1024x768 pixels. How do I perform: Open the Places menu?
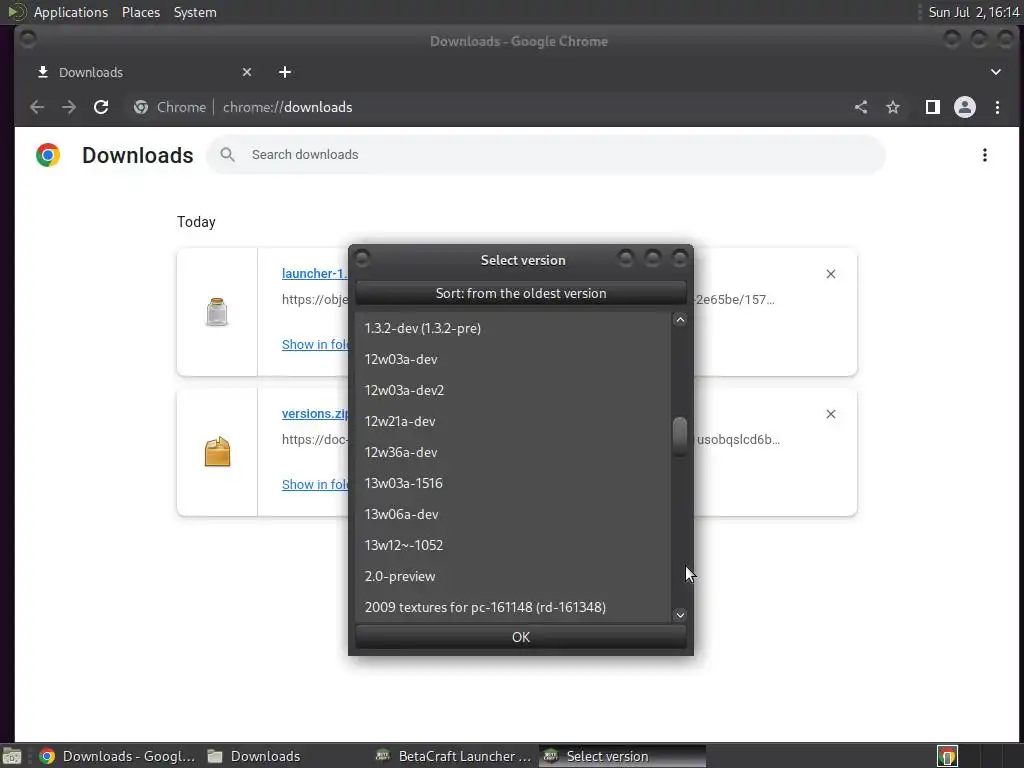click(141, 12)
